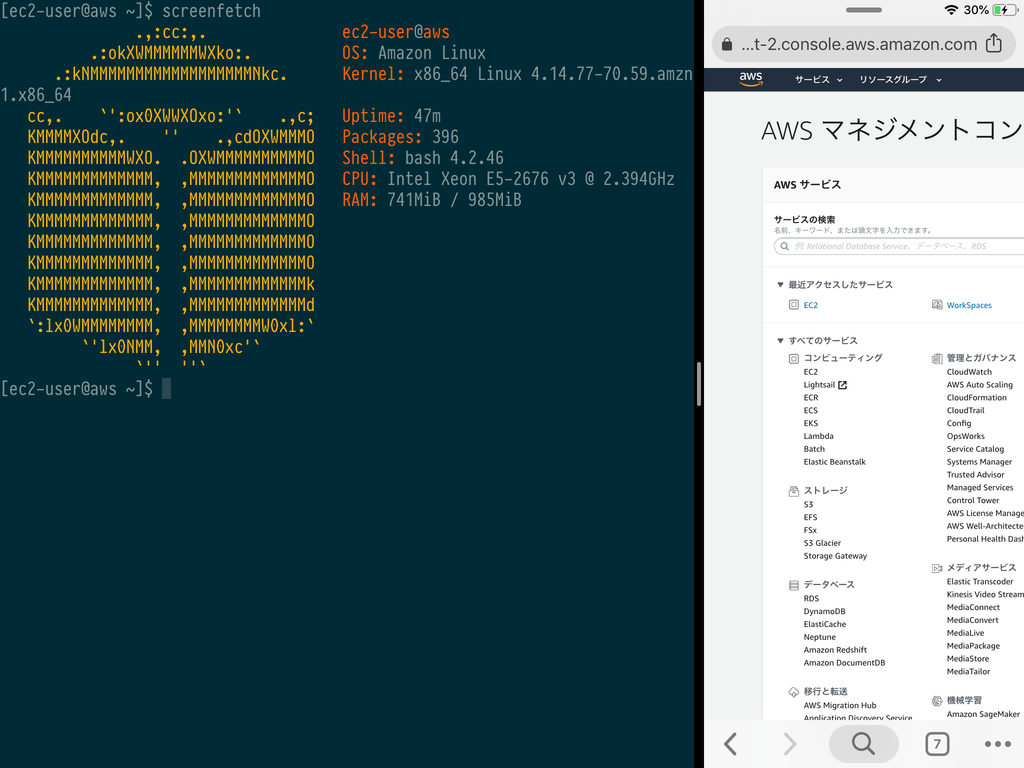The height and width of the screenshot is (768, 1024).
Task: Open the Storage Gateway link
Action: point(835,556)
